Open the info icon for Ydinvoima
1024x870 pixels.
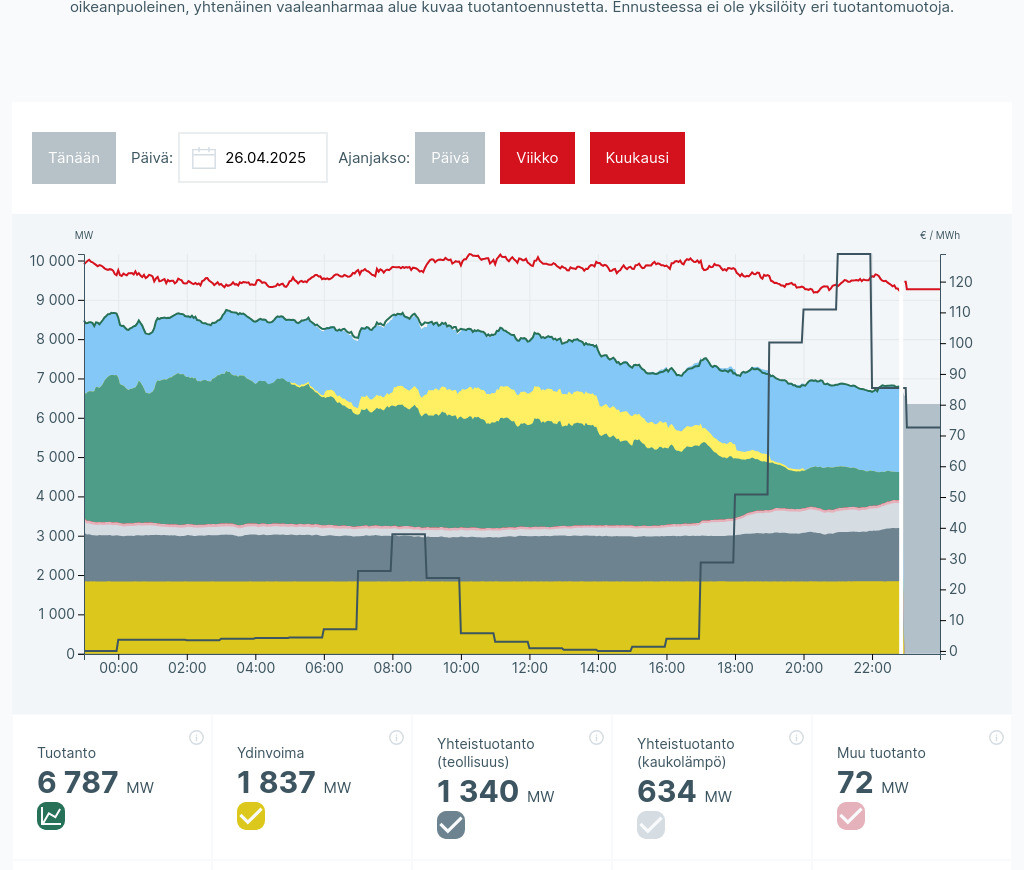(396, 738)
